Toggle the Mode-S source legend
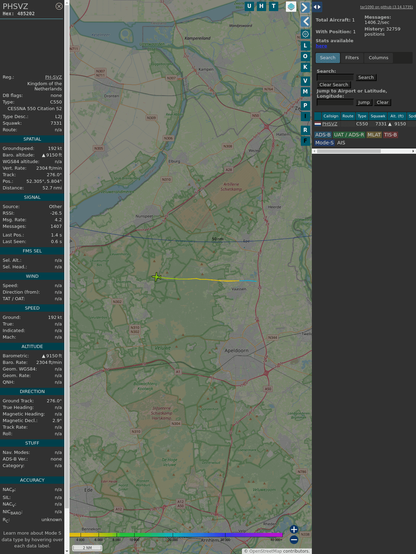The image size is (416, 554). (x=324, y=143)
